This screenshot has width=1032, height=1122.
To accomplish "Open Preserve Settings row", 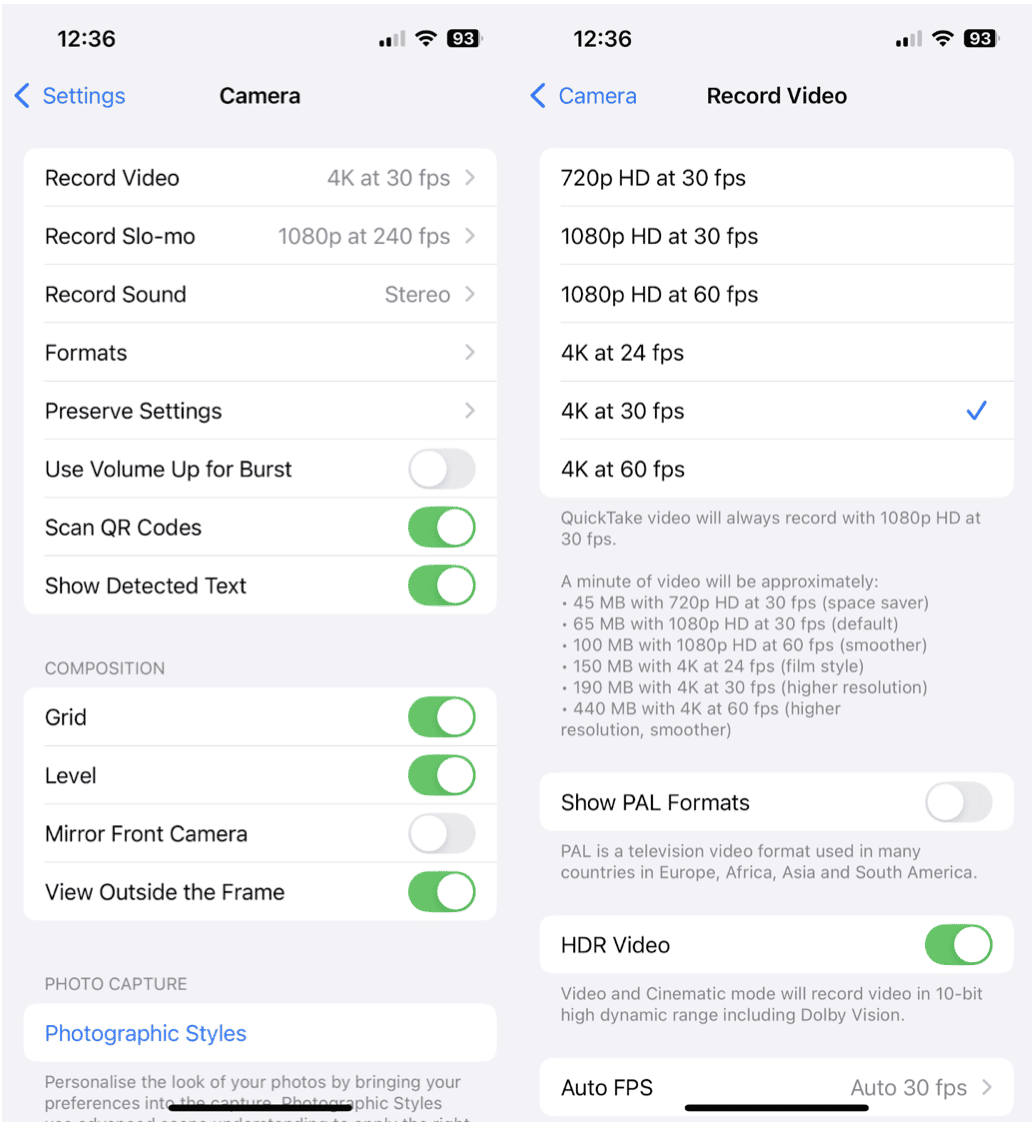I will (x=260, y=411).
